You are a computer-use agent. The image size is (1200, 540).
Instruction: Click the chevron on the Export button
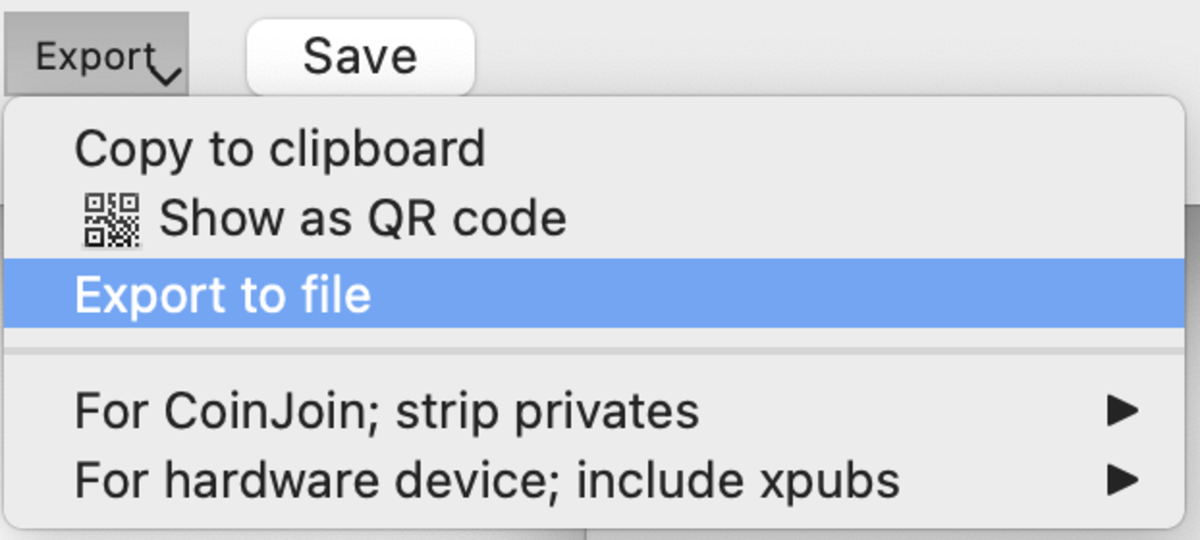[x=168, y=74]
